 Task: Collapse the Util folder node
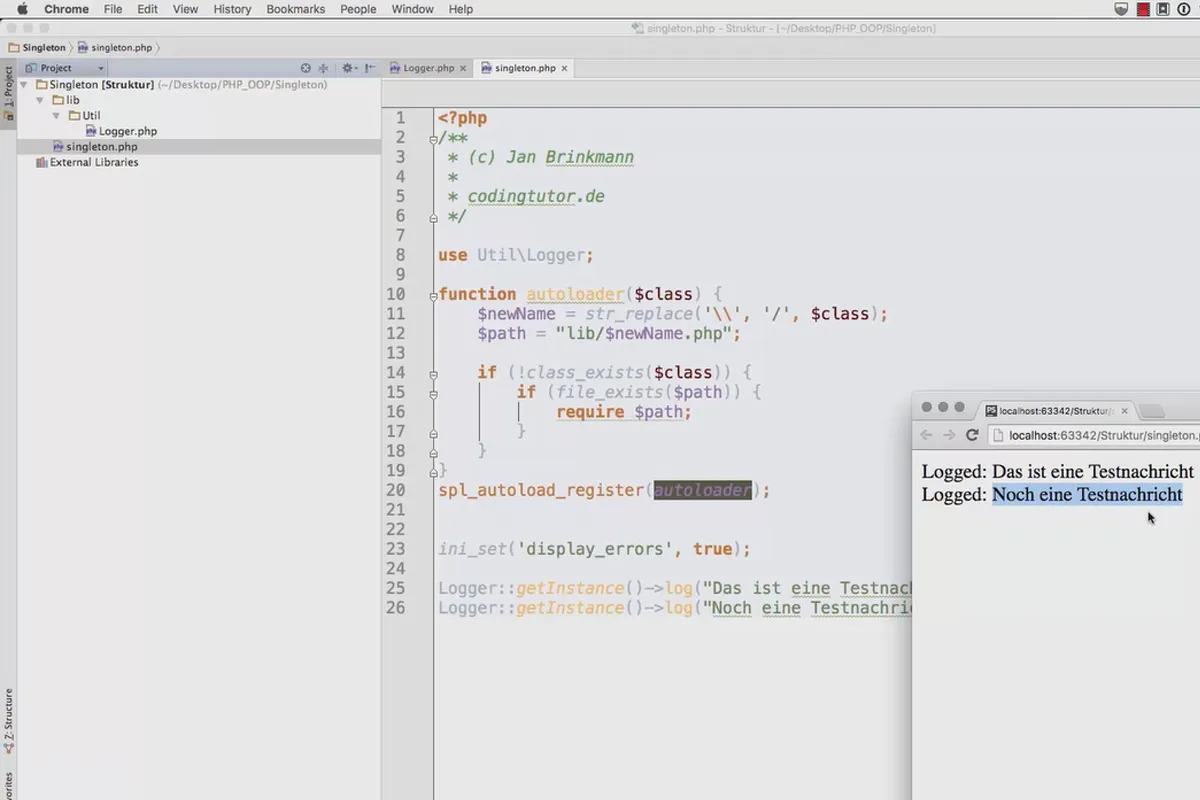(x=56, y=116)
